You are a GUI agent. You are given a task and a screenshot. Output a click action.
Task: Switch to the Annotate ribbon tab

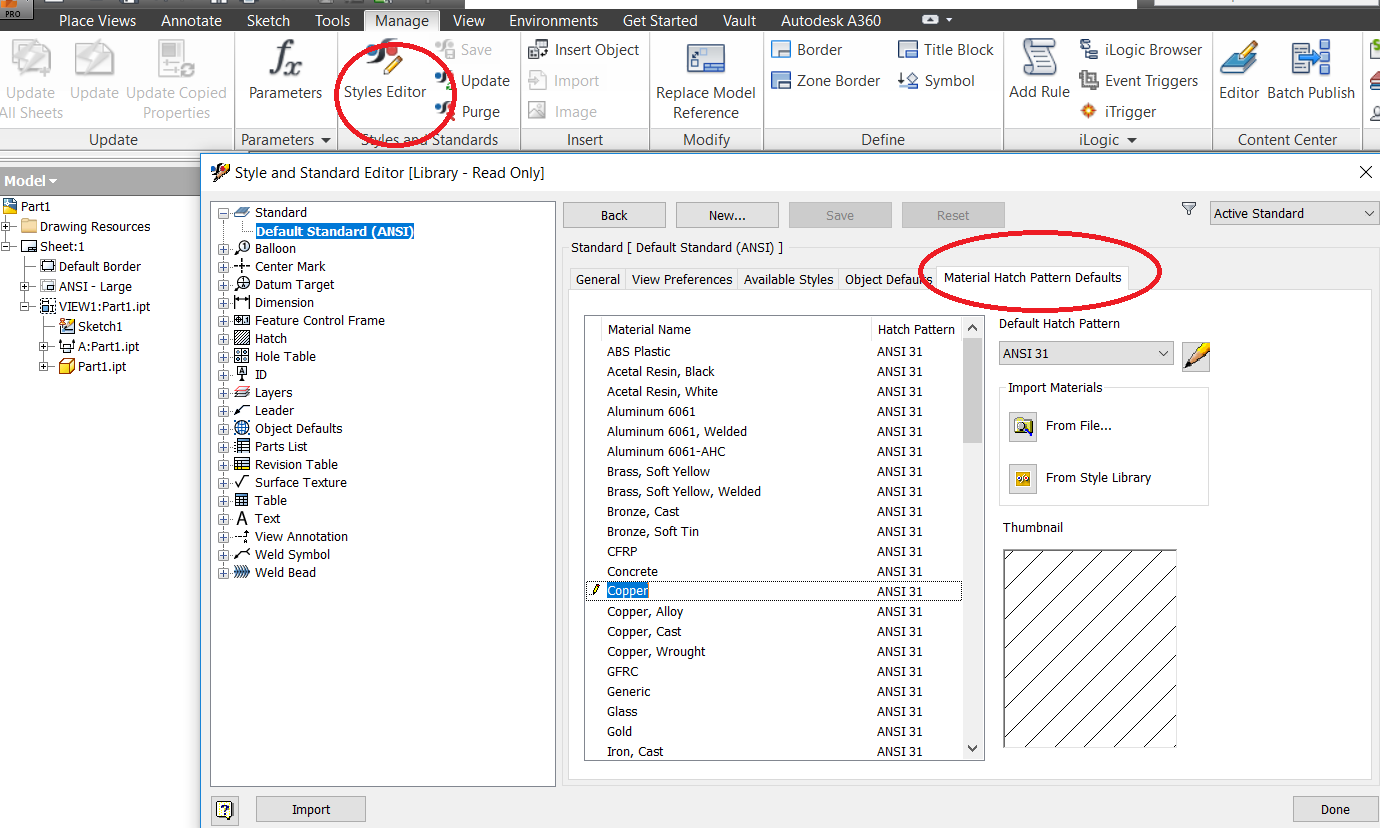point(191,20)
